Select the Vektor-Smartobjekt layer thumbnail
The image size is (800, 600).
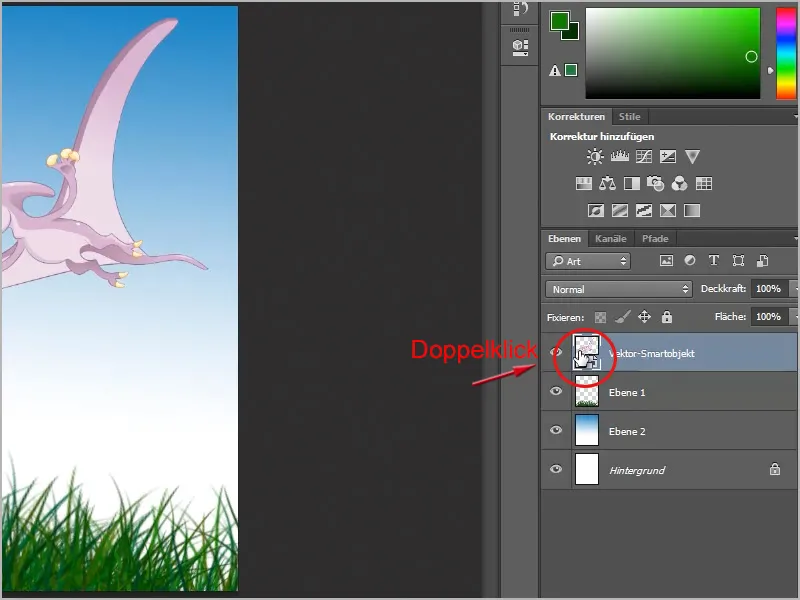pyautogui.click(x=587, y=353)
